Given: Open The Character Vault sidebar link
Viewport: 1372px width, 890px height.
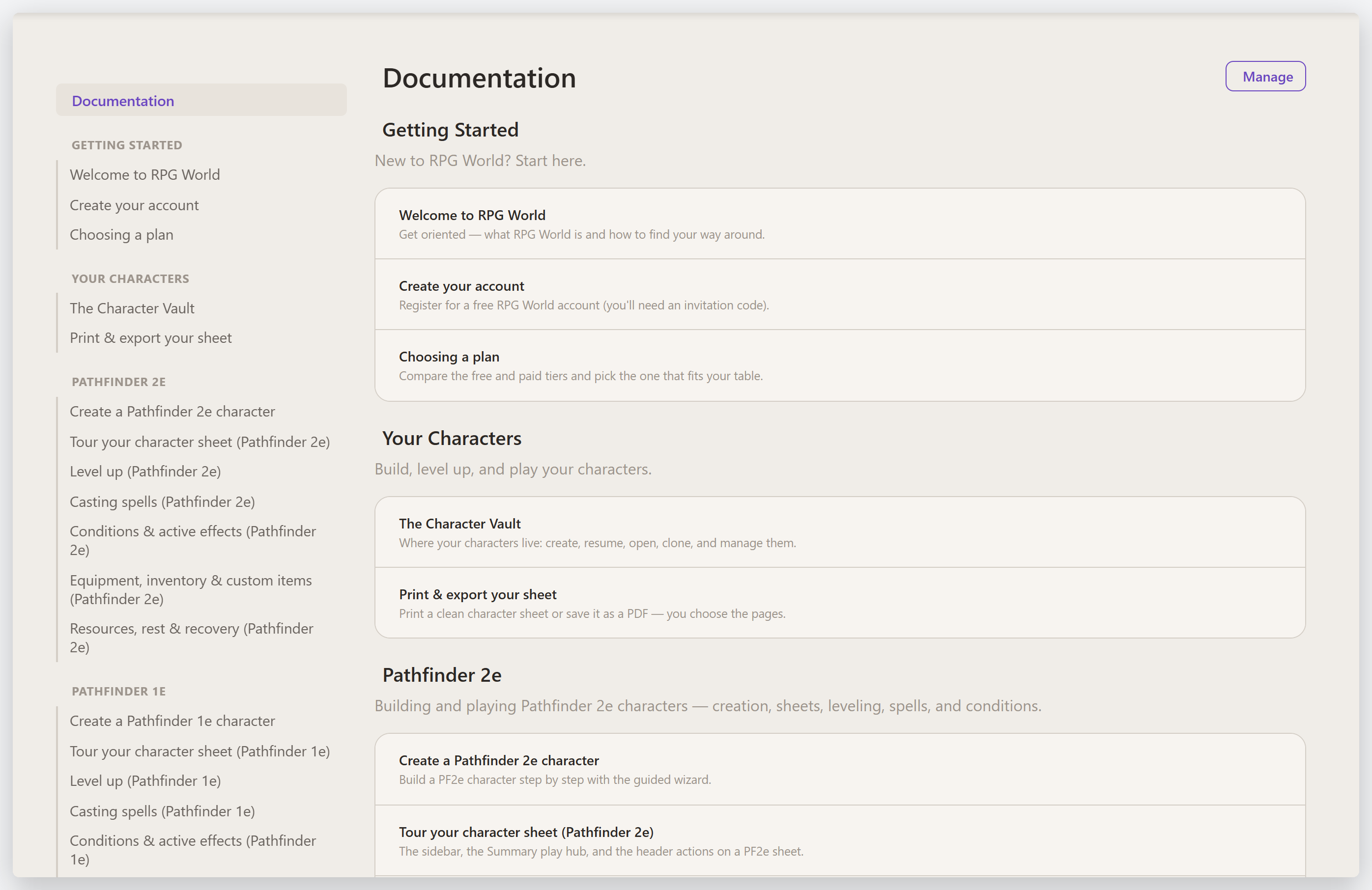Looking at the screenshot, I should click(132, 308).
